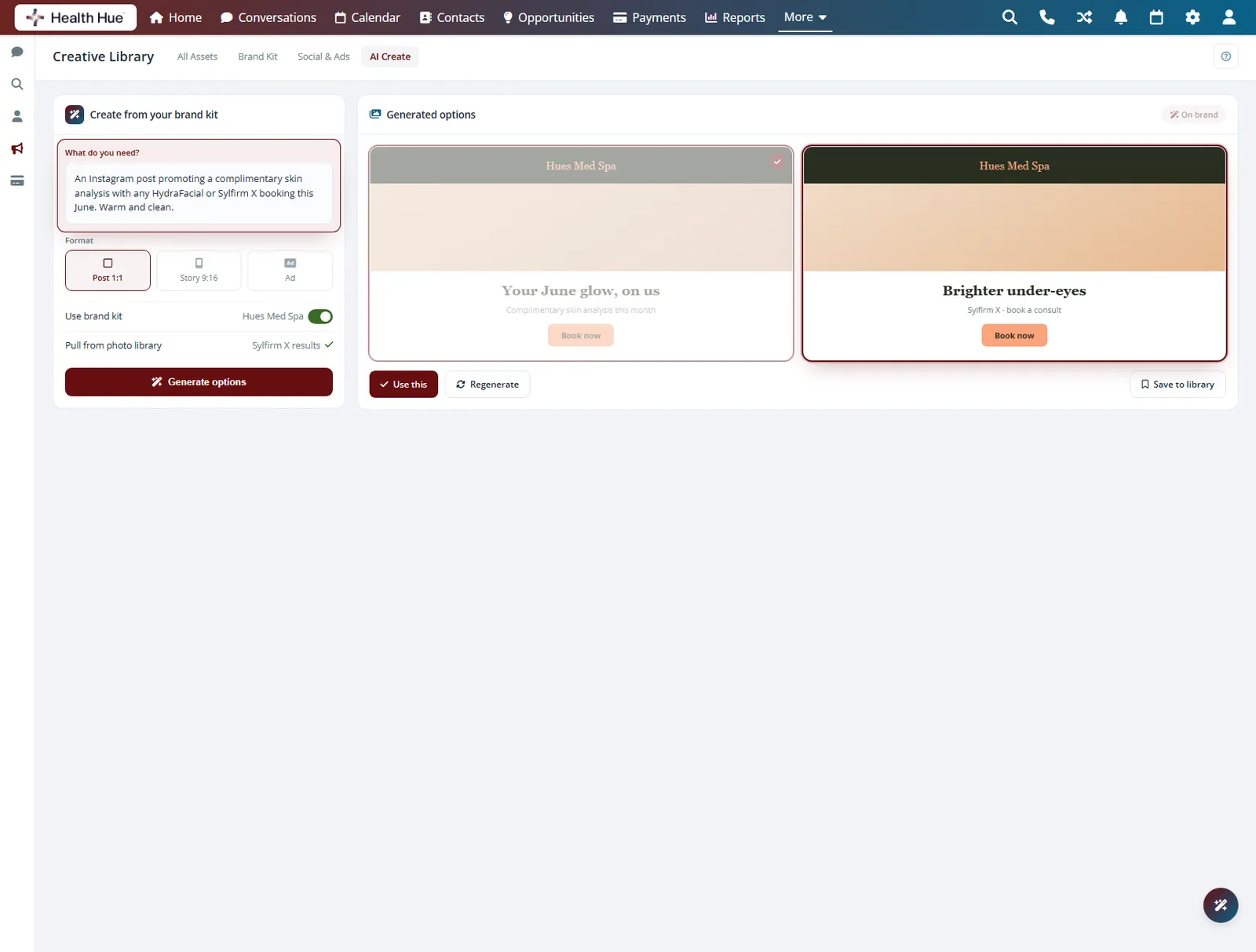
Task: Click the sidebar chat bubble icon
Action: pyautogui.click(x=17, y=52)
